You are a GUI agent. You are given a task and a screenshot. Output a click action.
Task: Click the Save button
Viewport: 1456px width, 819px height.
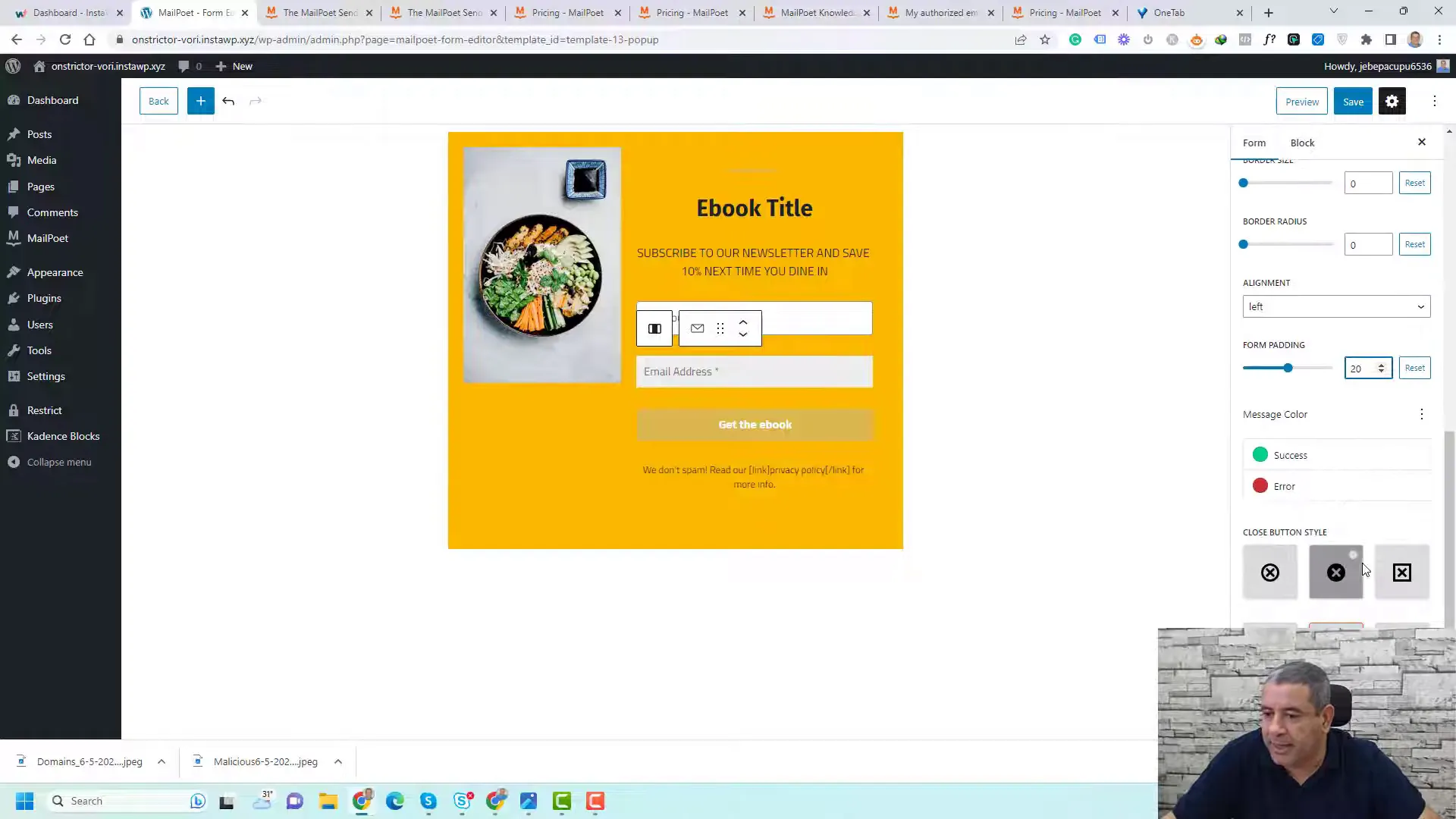pyautogui.click(x=1353, y=100)
